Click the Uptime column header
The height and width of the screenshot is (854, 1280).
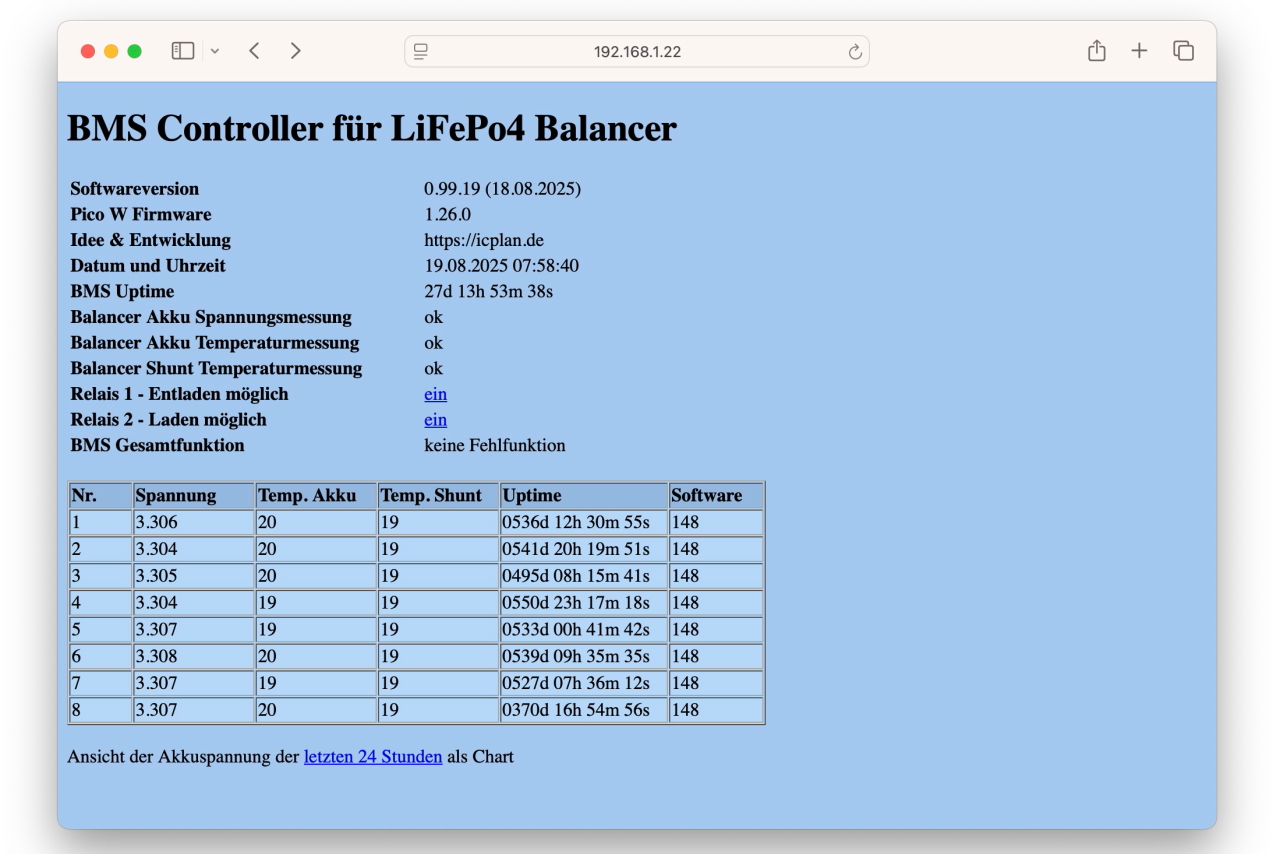pos(532,496)
